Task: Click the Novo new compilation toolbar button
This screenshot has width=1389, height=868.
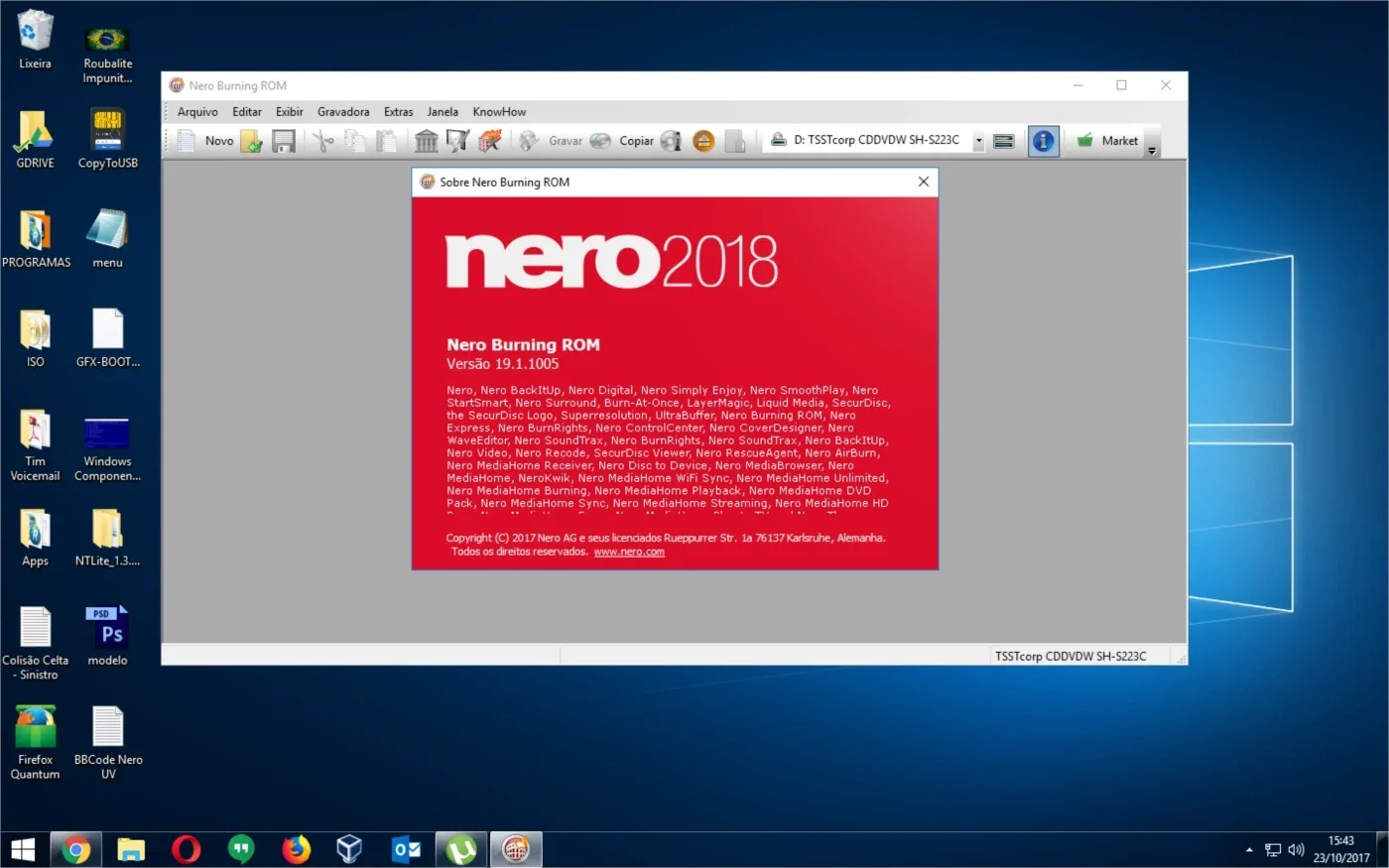Action: pyautogui.click(x=205, y=141)
